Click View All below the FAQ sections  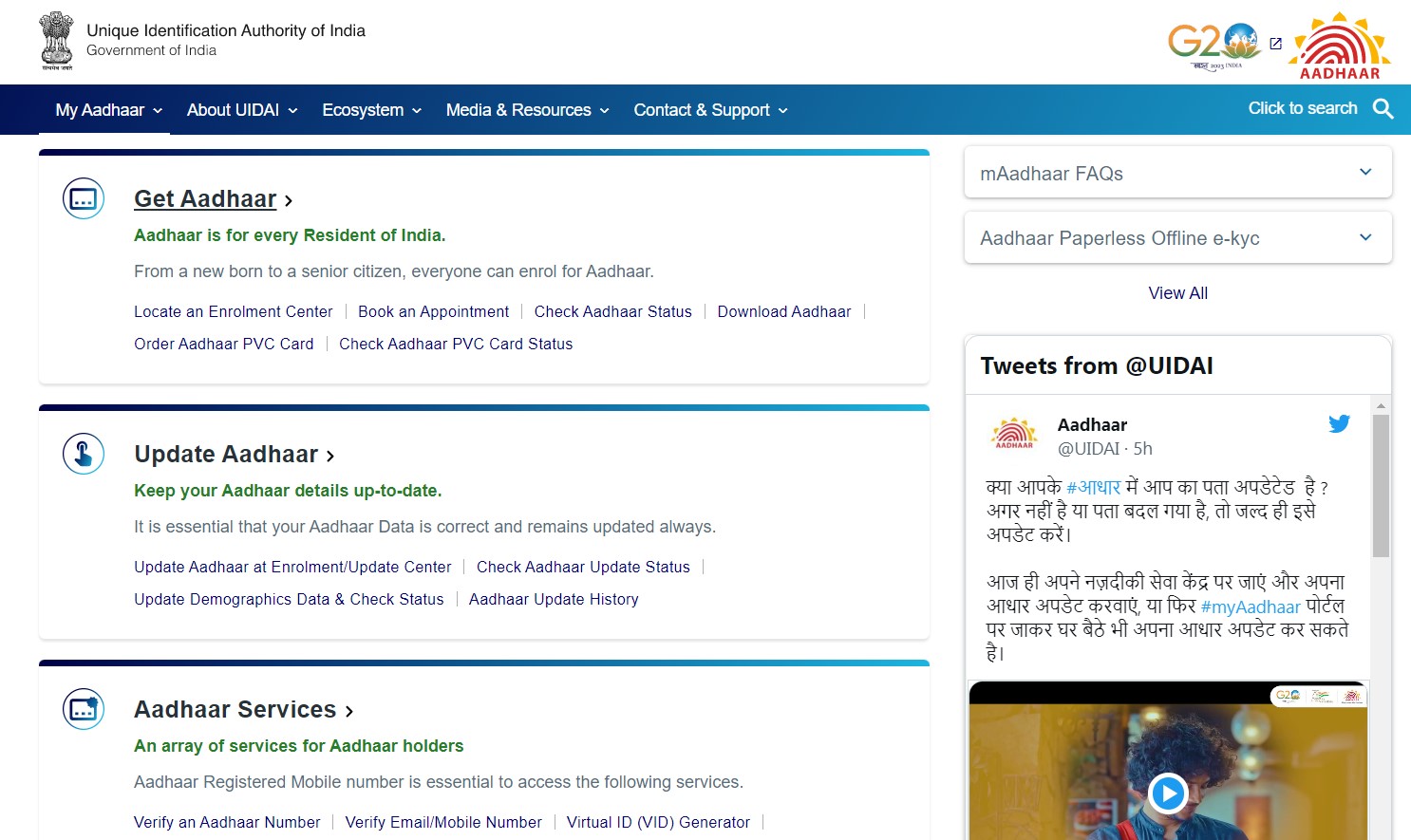1177,292
